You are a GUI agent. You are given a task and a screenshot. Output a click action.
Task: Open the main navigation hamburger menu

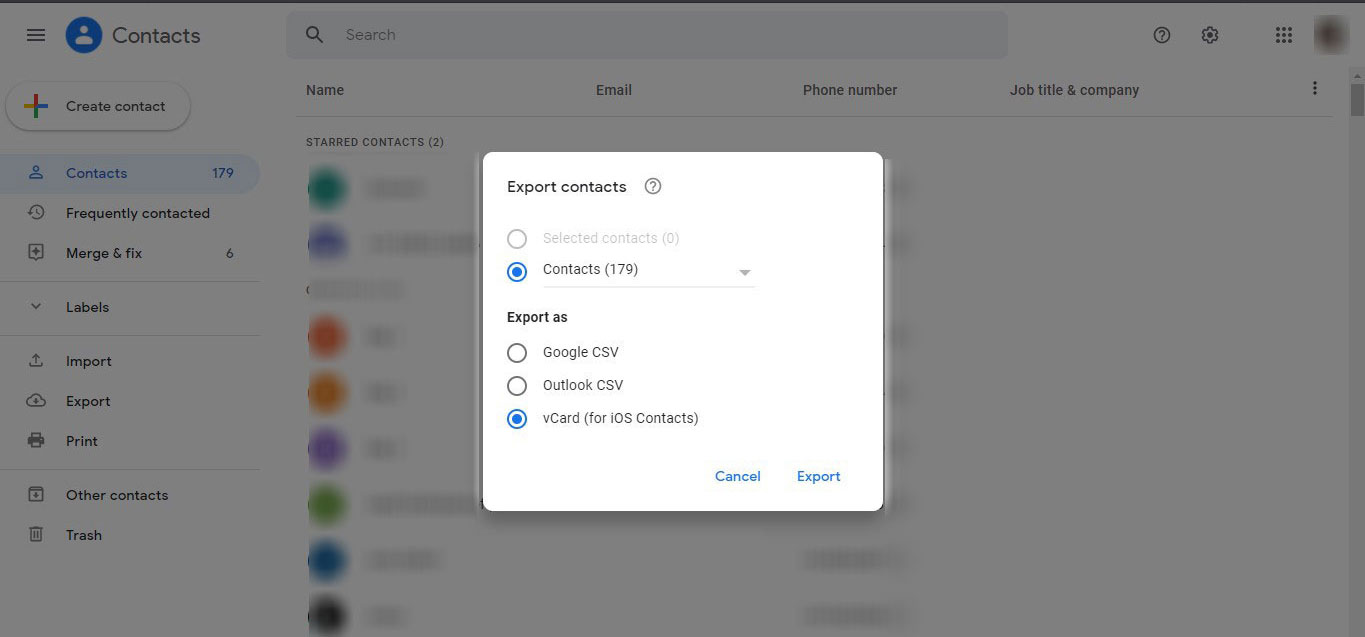click(35, 34)
